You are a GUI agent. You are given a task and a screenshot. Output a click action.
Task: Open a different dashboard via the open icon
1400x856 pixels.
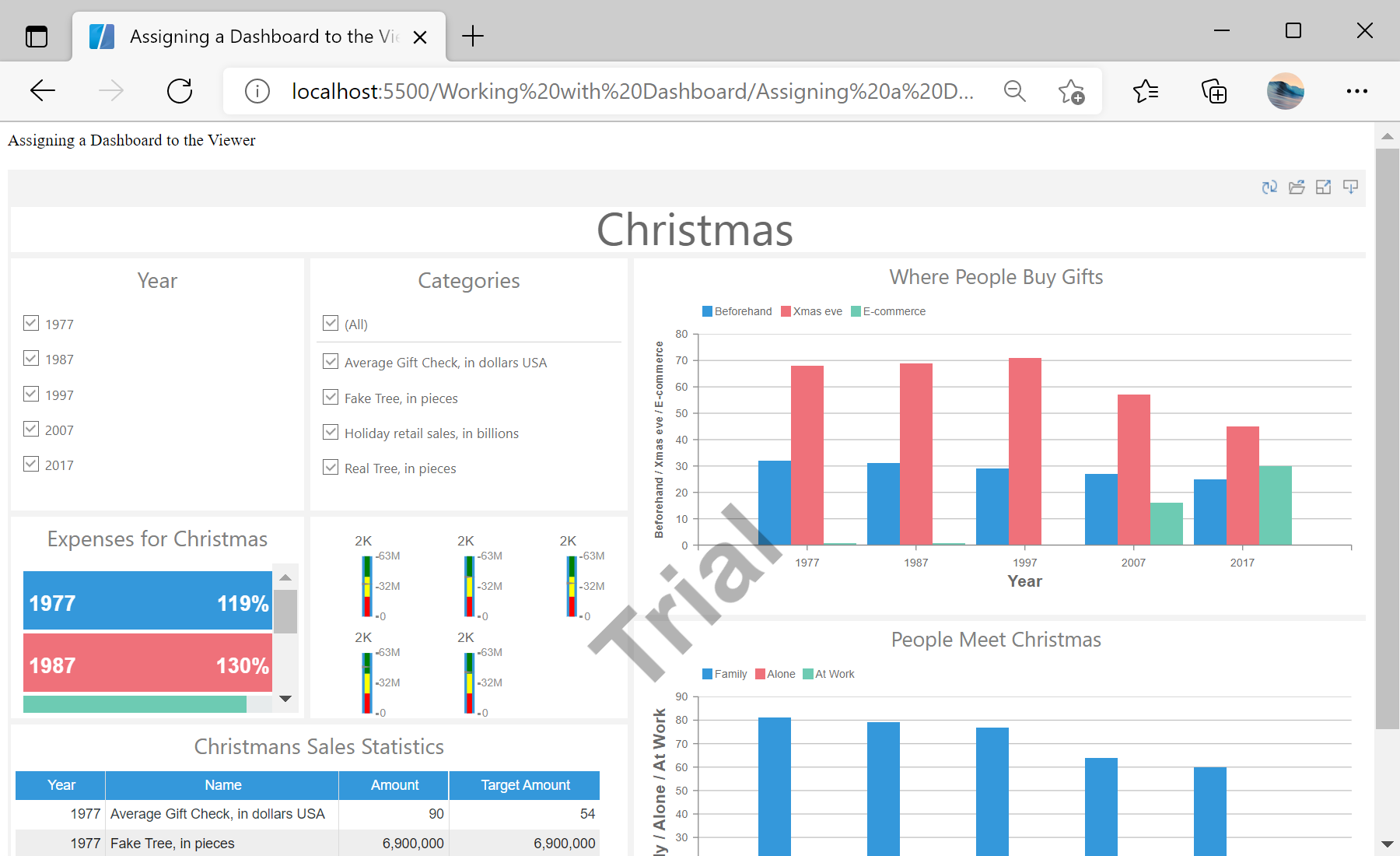click(1297, 187)
